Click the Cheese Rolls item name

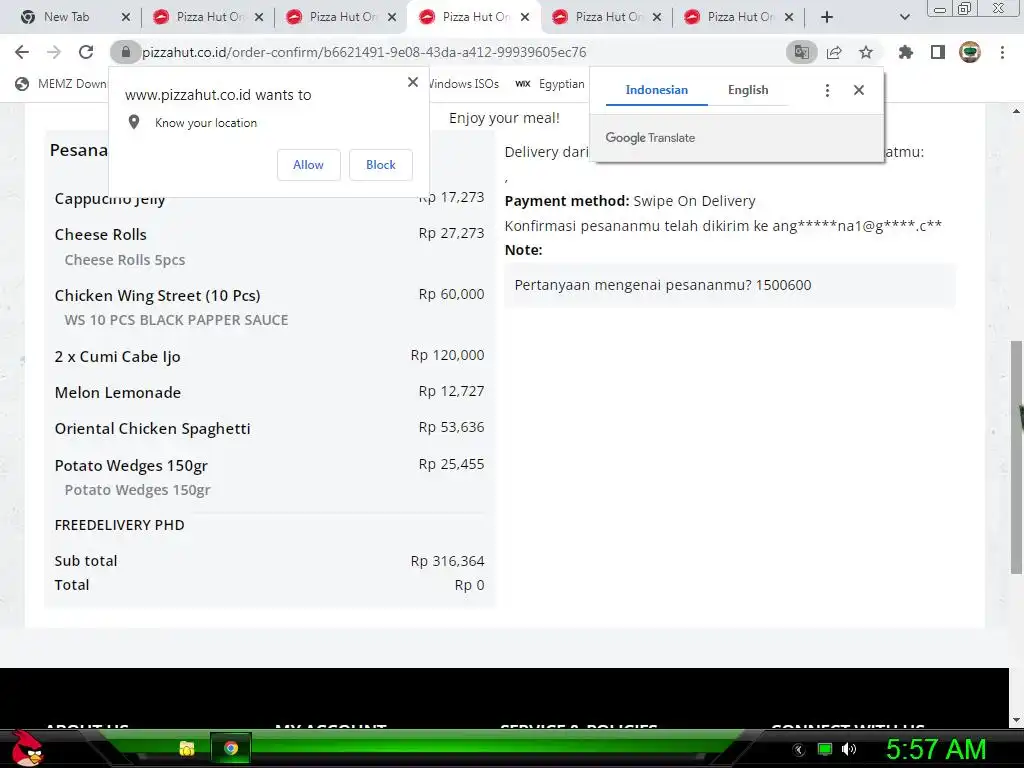(101, 234)
